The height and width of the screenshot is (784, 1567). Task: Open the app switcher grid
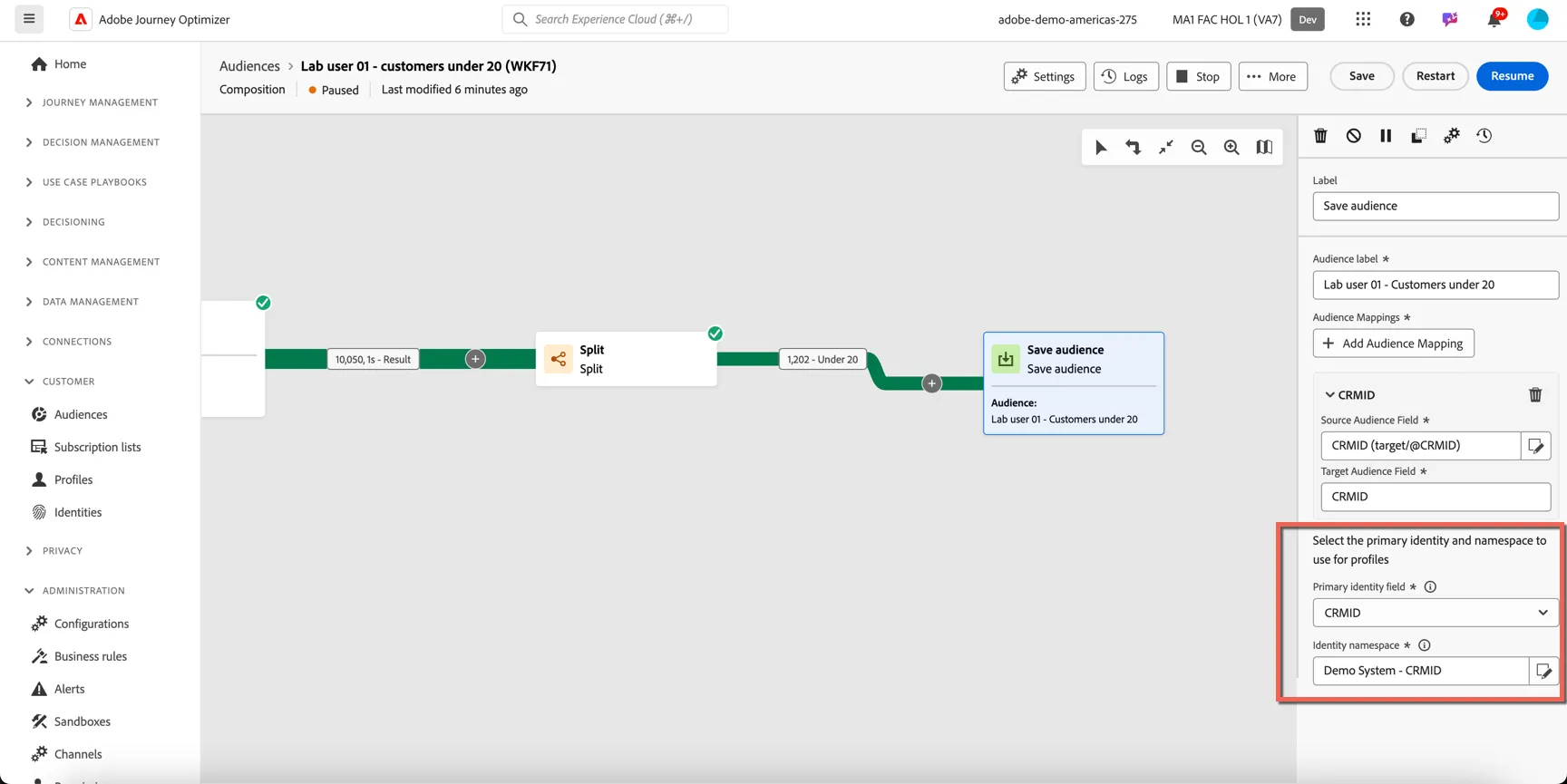[1363, 19]
